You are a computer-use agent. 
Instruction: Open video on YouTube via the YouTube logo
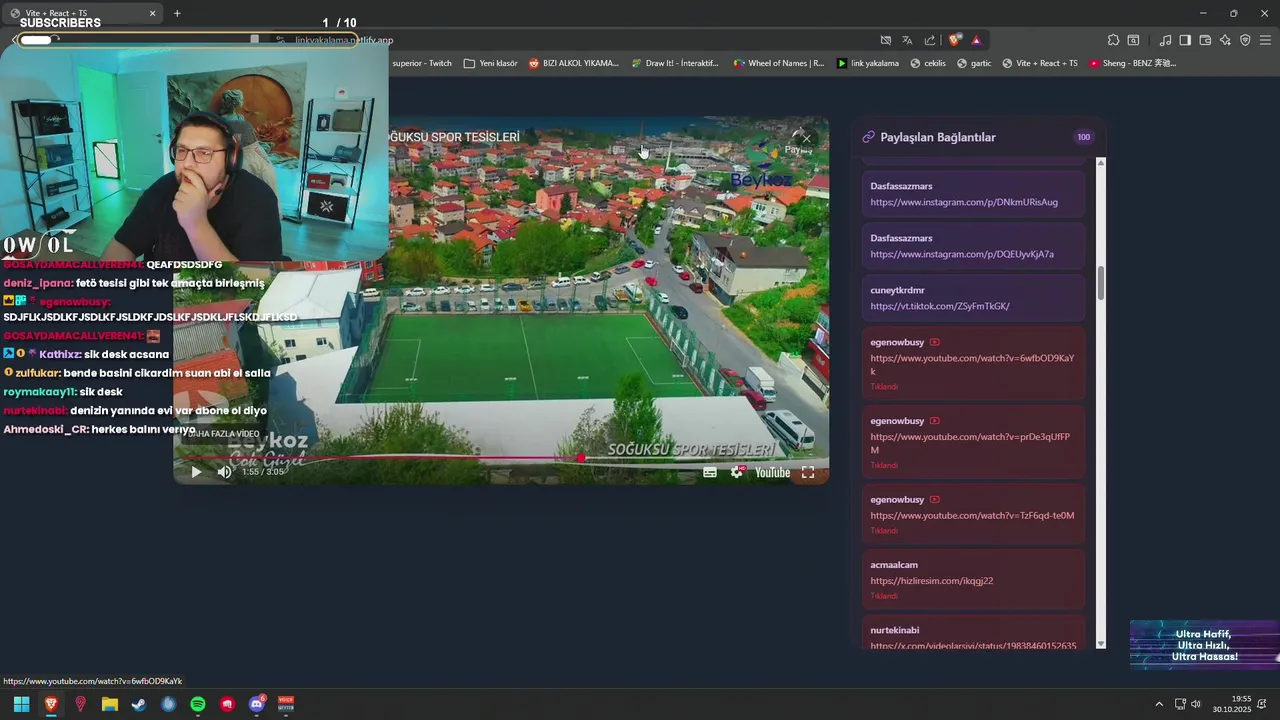pos(772,472)
